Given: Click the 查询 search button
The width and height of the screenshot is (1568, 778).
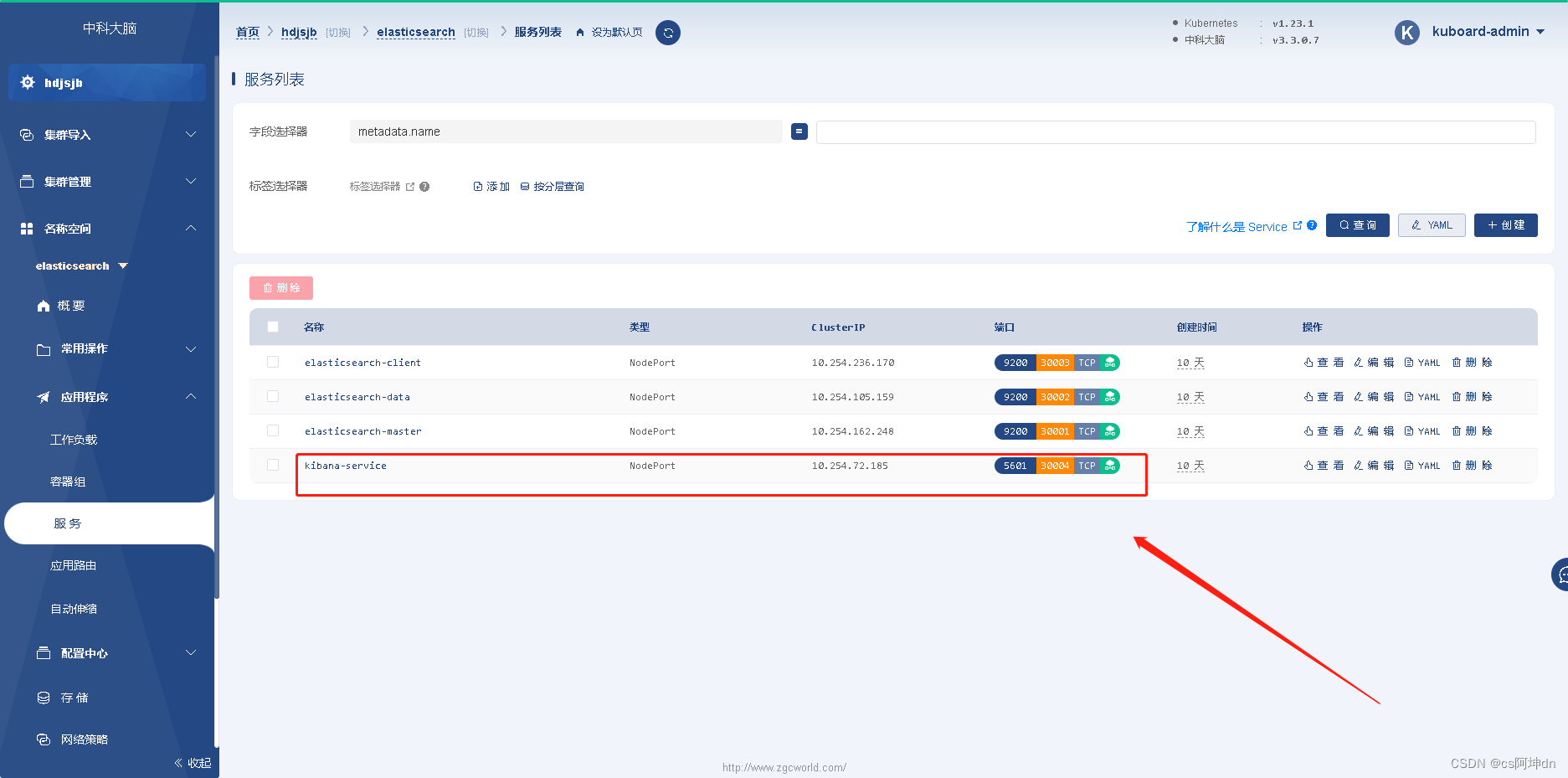Looking at the screenshot, I should (x=1358, y=225).
